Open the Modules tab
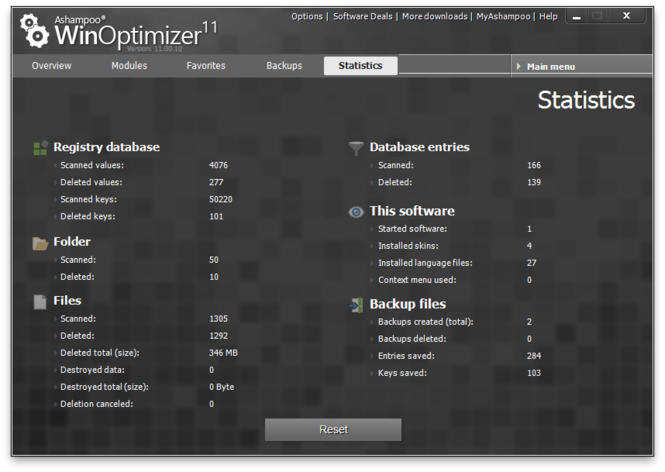665x472 pixels. (129, 66)
